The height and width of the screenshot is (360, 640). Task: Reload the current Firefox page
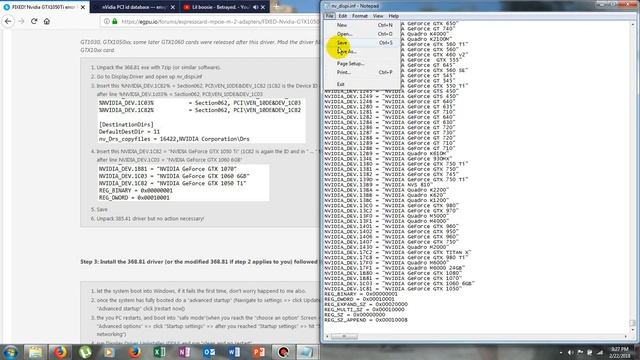pos(34,21)
